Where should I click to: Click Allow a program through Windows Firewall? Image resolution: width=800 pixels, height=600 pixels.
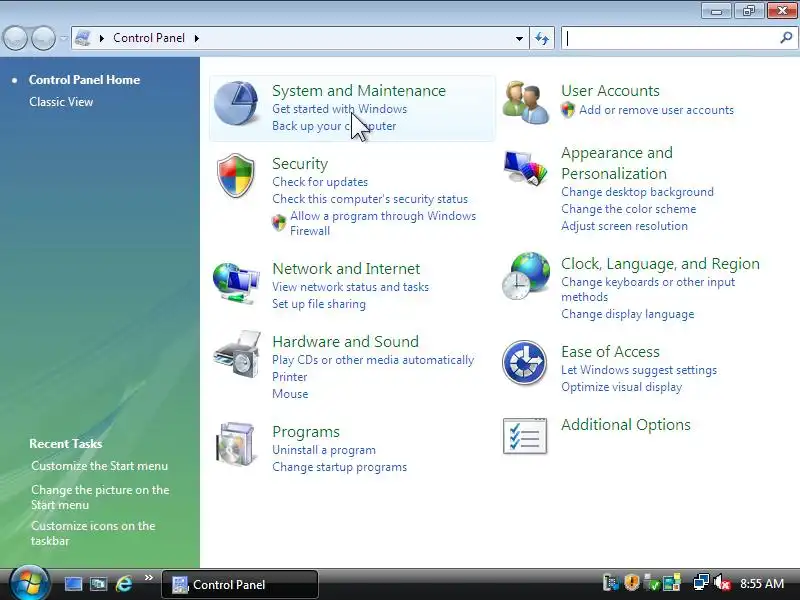(383, 223)
